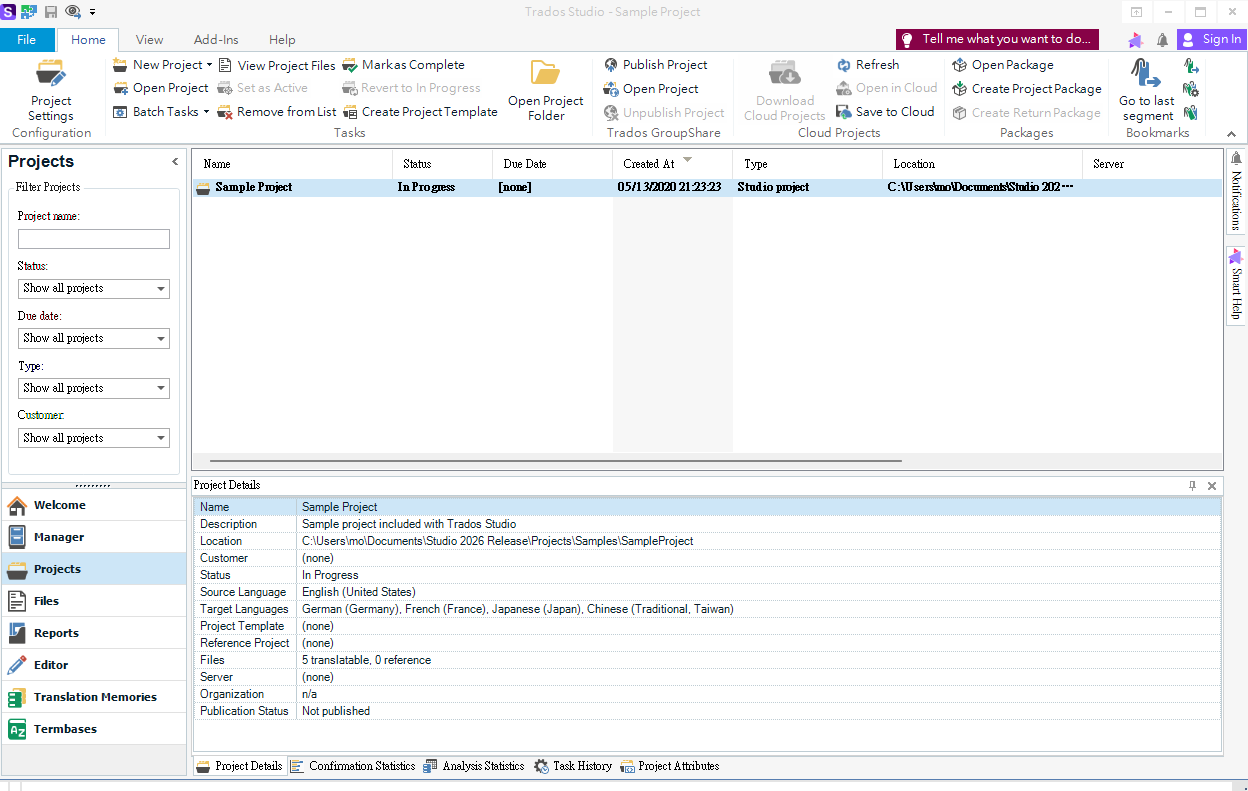1248x791 pixels.
Task: Sort the project list by the Created At column
Action: (x=673, y=164)
